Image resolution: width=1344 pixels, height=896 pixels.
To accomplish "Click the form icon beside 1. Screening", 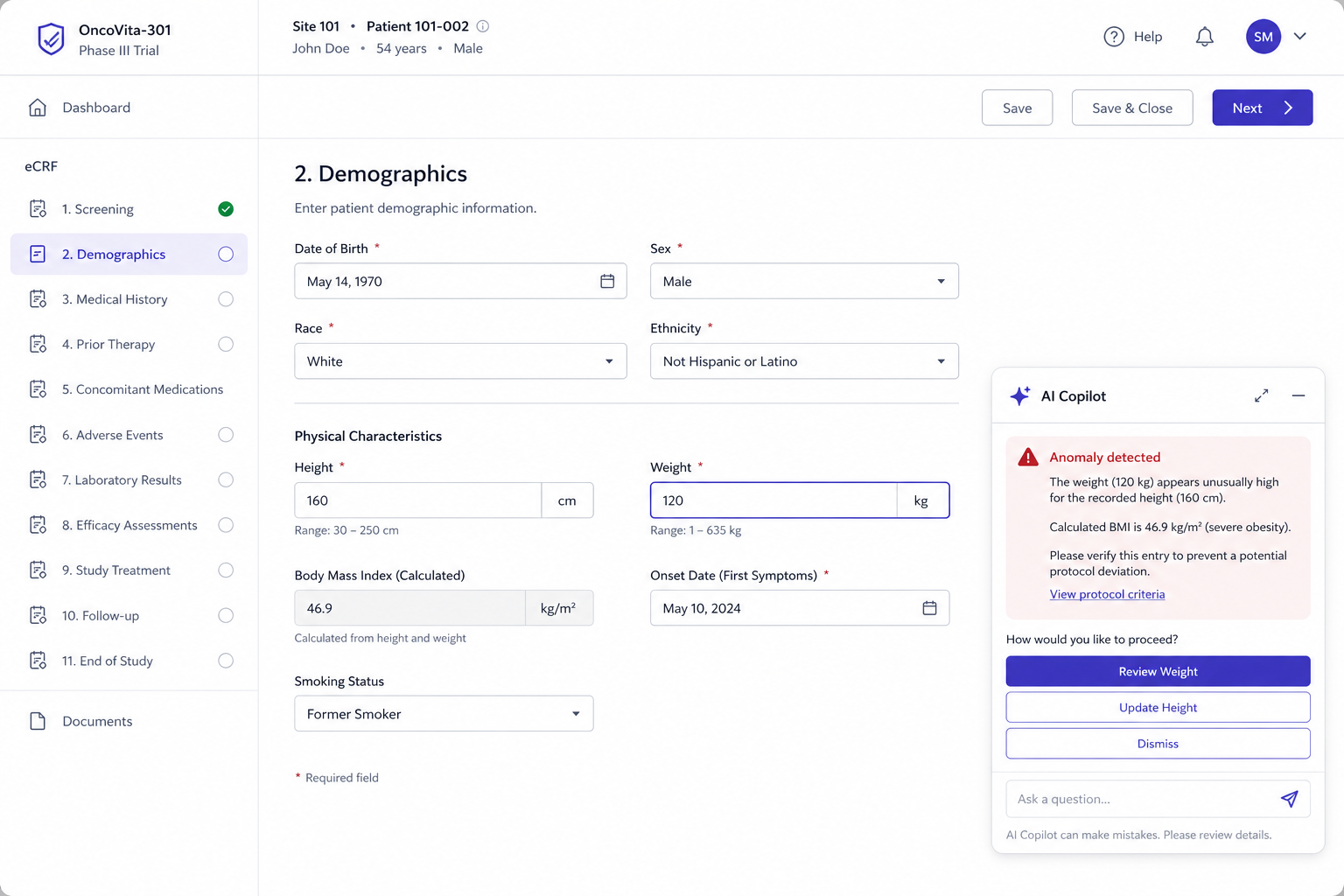I will point(38,209).
